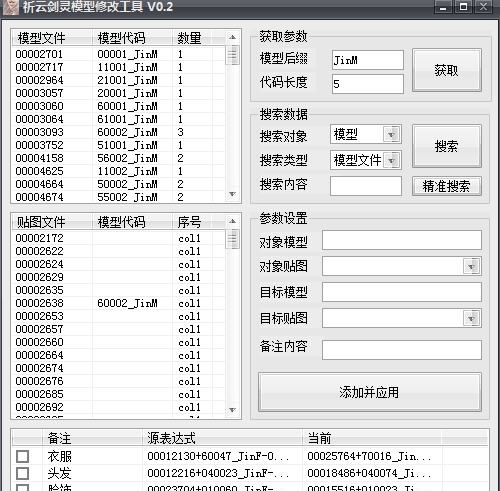Viewport: 500px width, 491px height.
Task: Click the model list scrollbar thumb
Action: [232, 55]
